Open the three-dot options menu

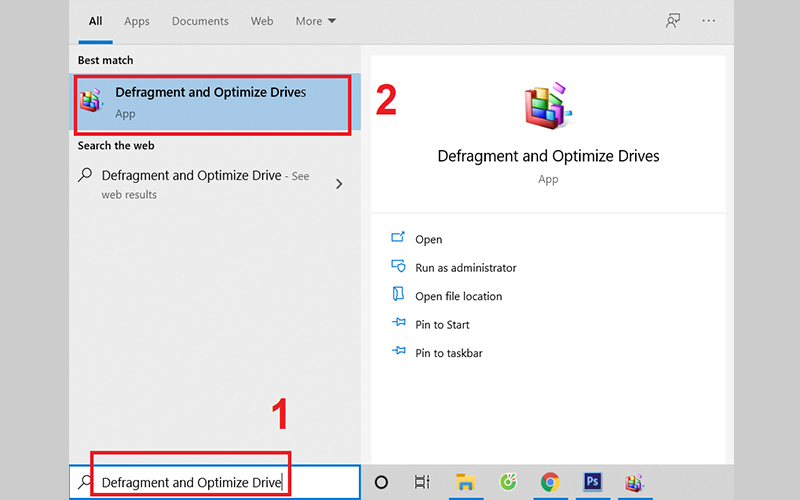tap(709, 21)
